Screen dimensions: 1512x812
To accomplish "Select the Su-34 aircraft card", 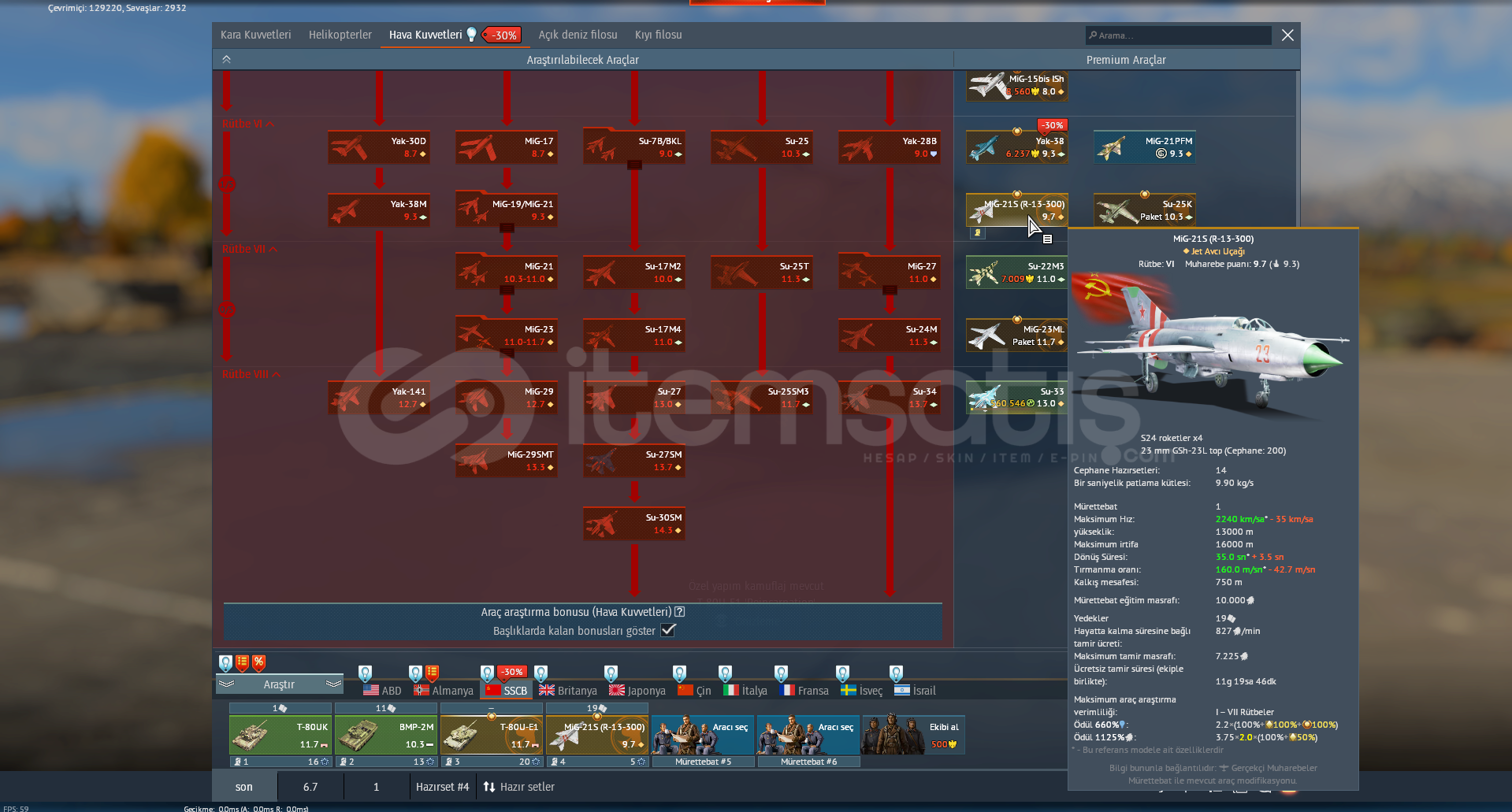I will (x=890, y=398).
